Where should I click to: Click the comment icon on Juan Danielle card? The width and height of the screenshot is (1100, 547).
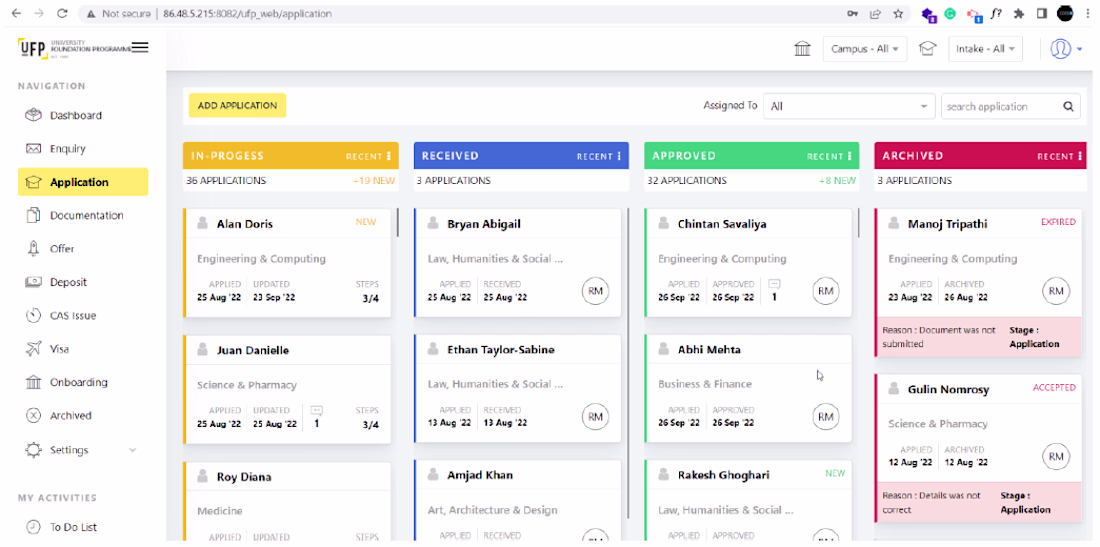point(316,410)
